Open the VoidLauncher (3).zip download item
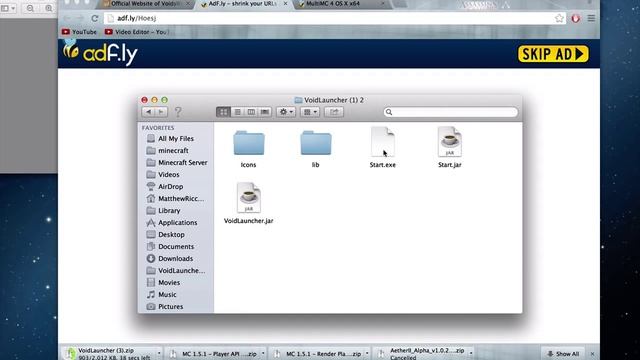This screenshot has width=640, height=360. 110,353
